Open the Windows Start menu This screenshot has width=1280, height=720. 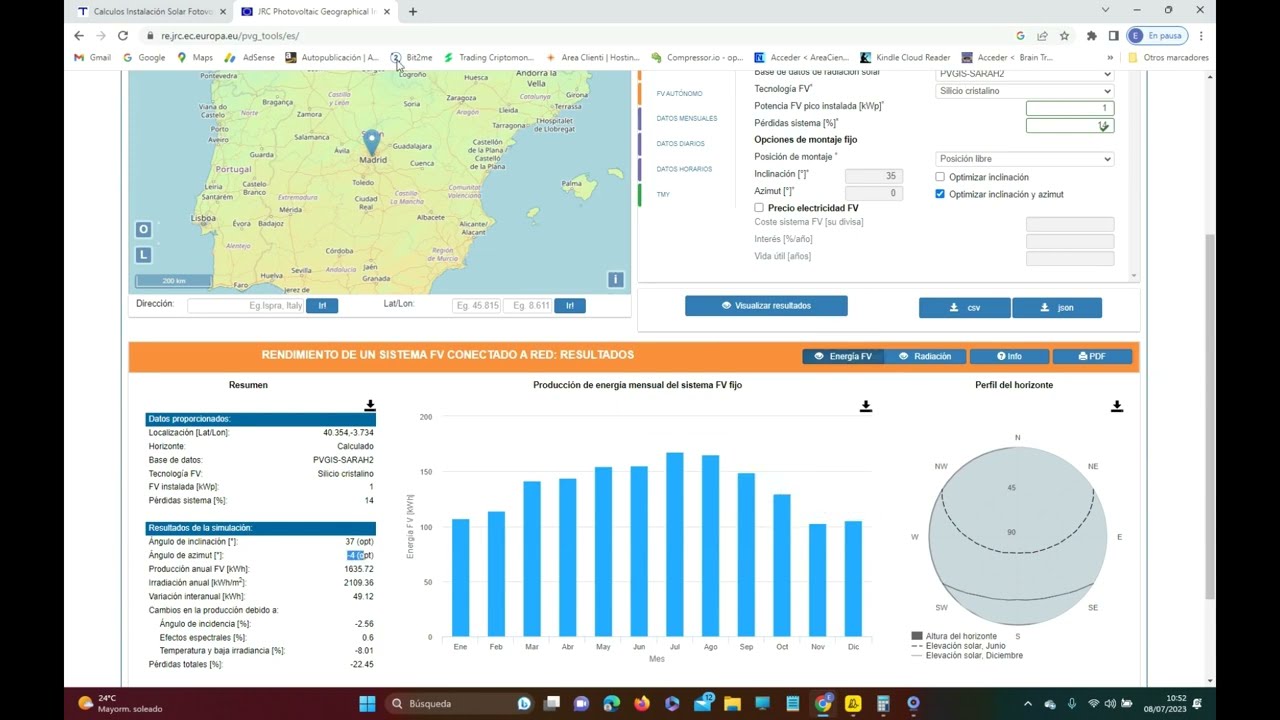pos(367,703)
